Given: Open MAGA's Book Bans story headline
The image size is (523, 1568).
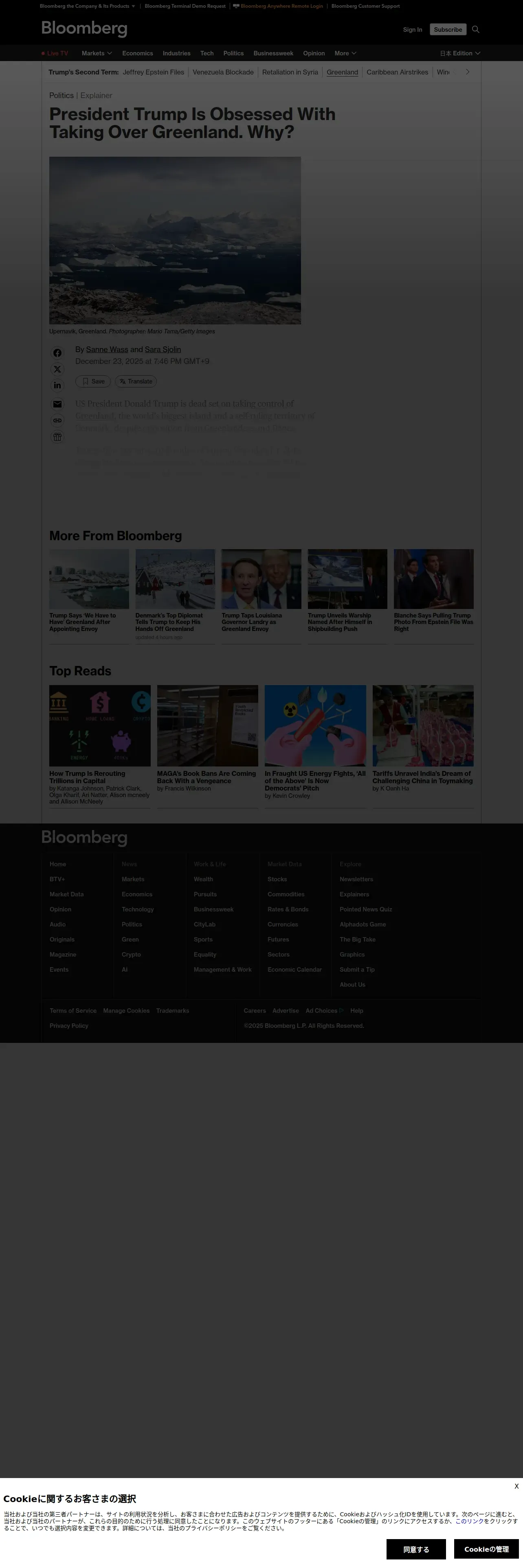Looking at the screenshot, I should coord(207,777).
